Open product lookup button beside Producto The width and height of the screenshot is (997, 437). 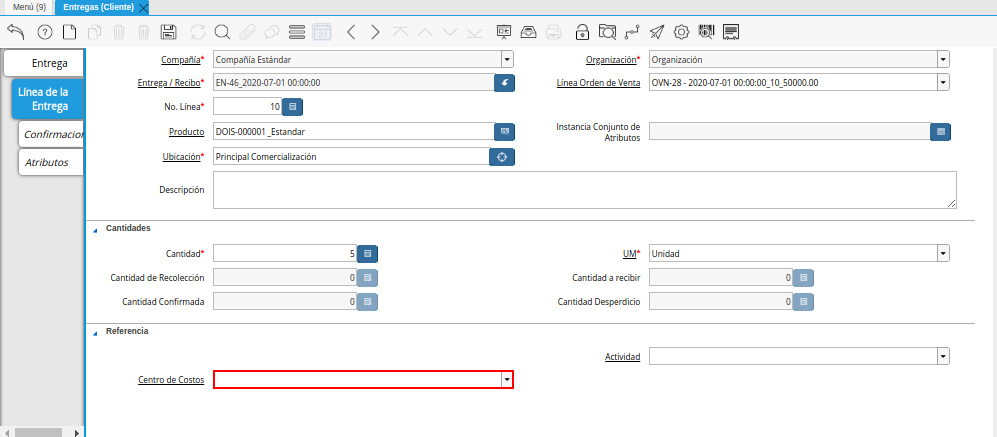pyautogui.click(x=504, y=132)
